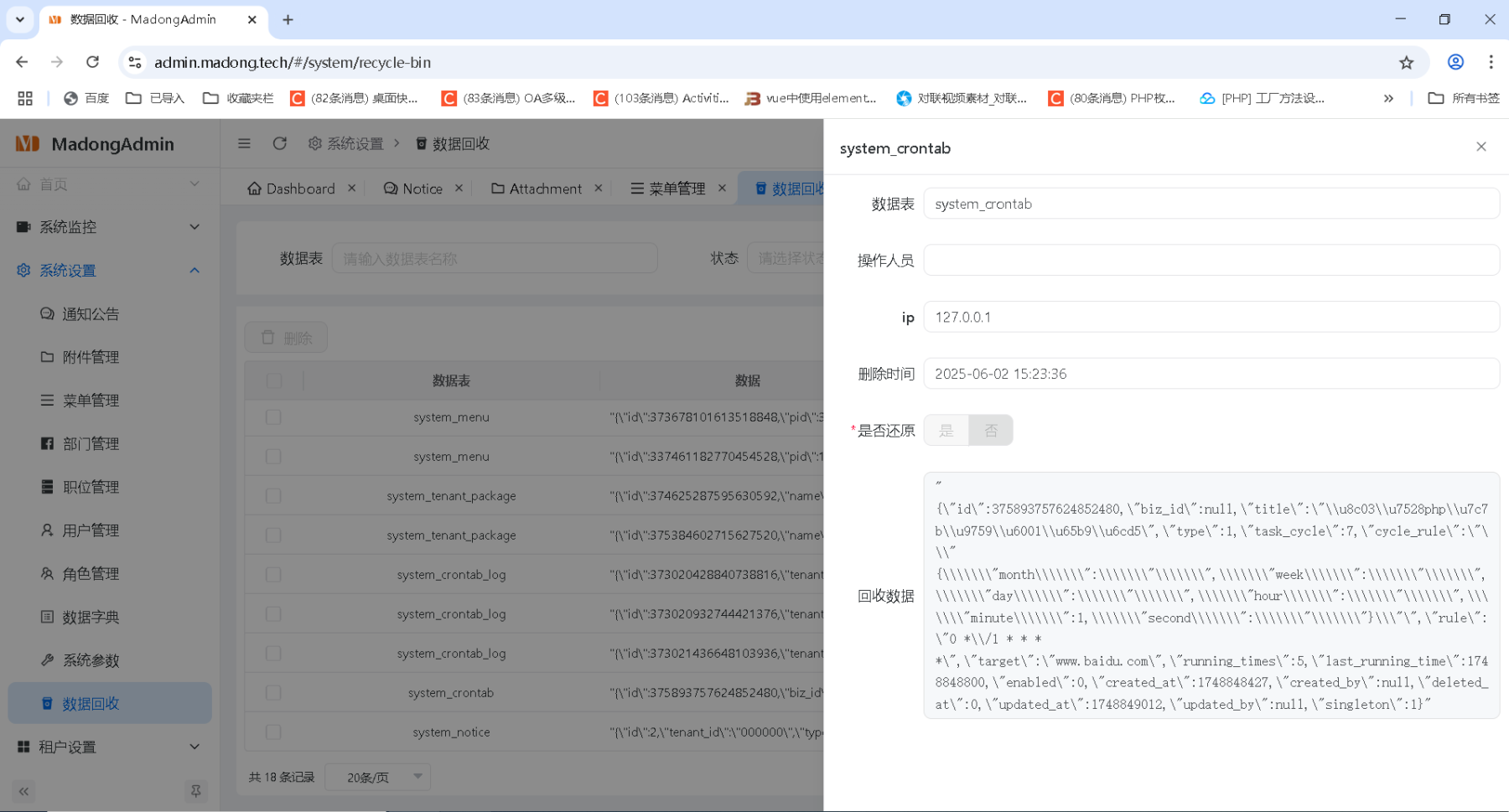Collapse the 系统设置 sidebar menu
1509x812 pixels.
coord(194,271)
